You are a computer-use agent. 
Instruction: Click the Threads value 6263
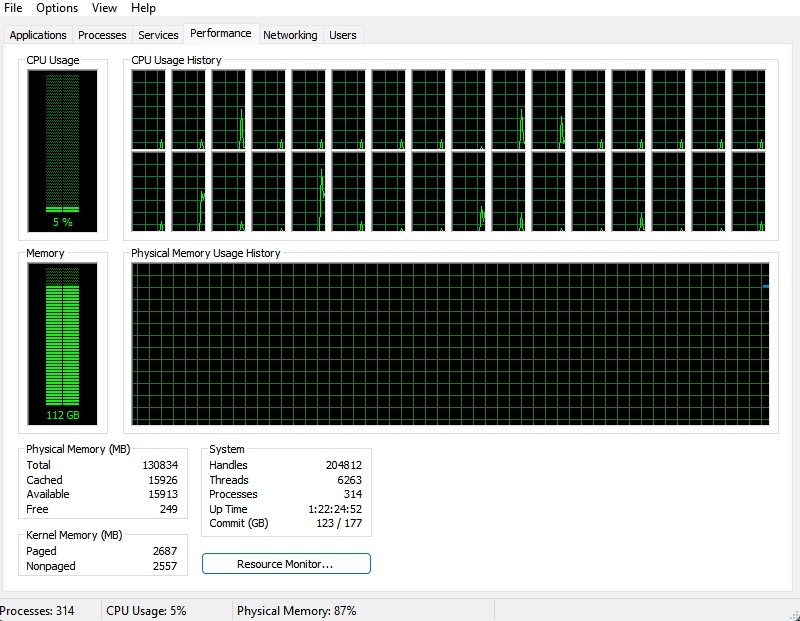pos(349,480)
